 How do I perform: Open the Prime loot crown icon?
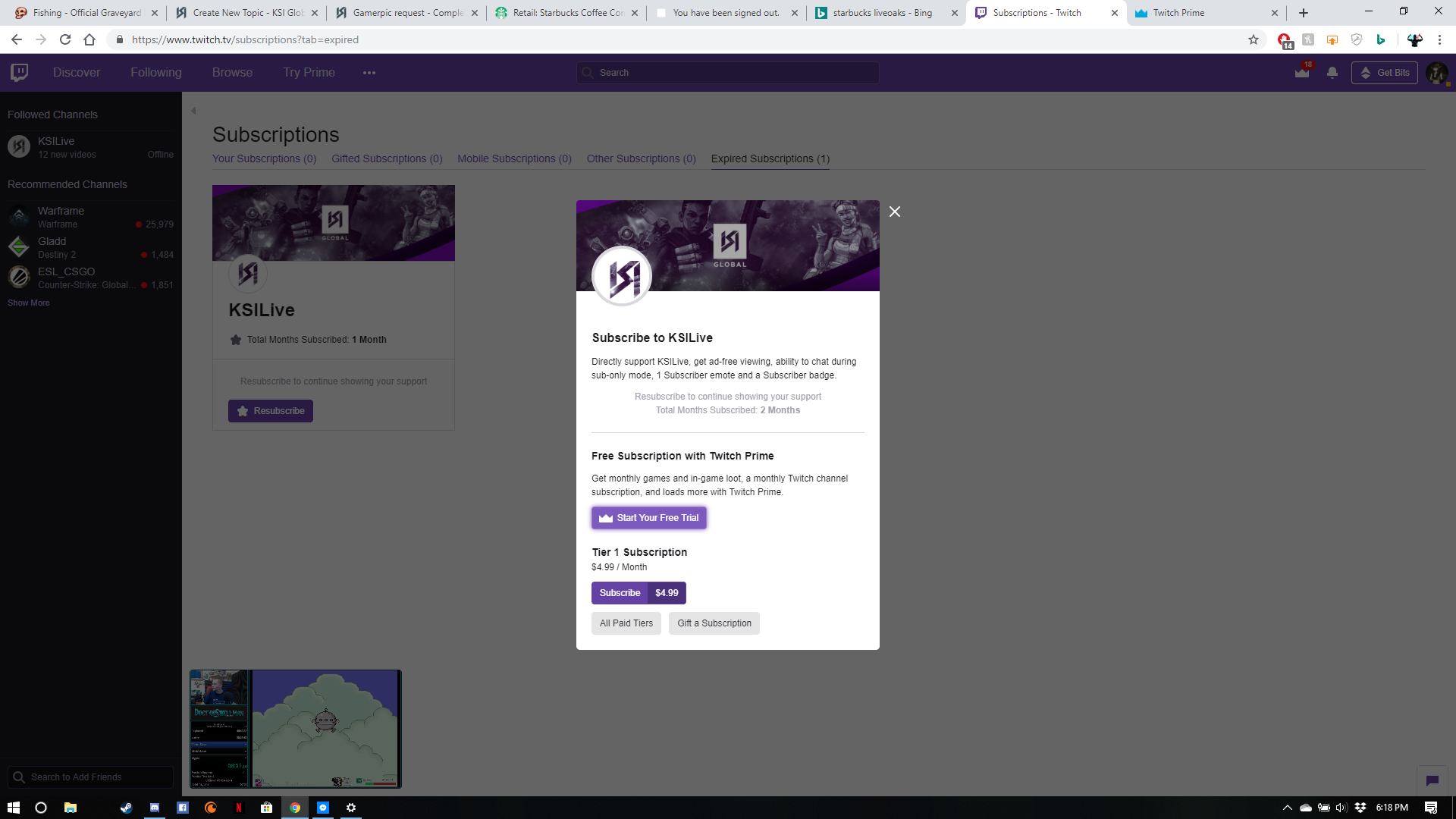[x=1302, y=73]
